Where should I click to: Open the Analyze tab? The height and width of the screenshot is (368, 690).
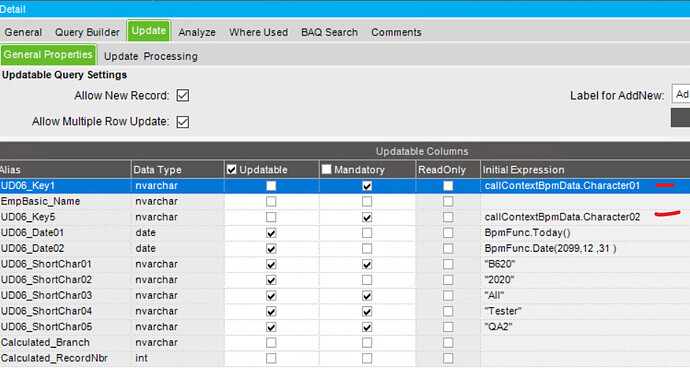point(197,32)
